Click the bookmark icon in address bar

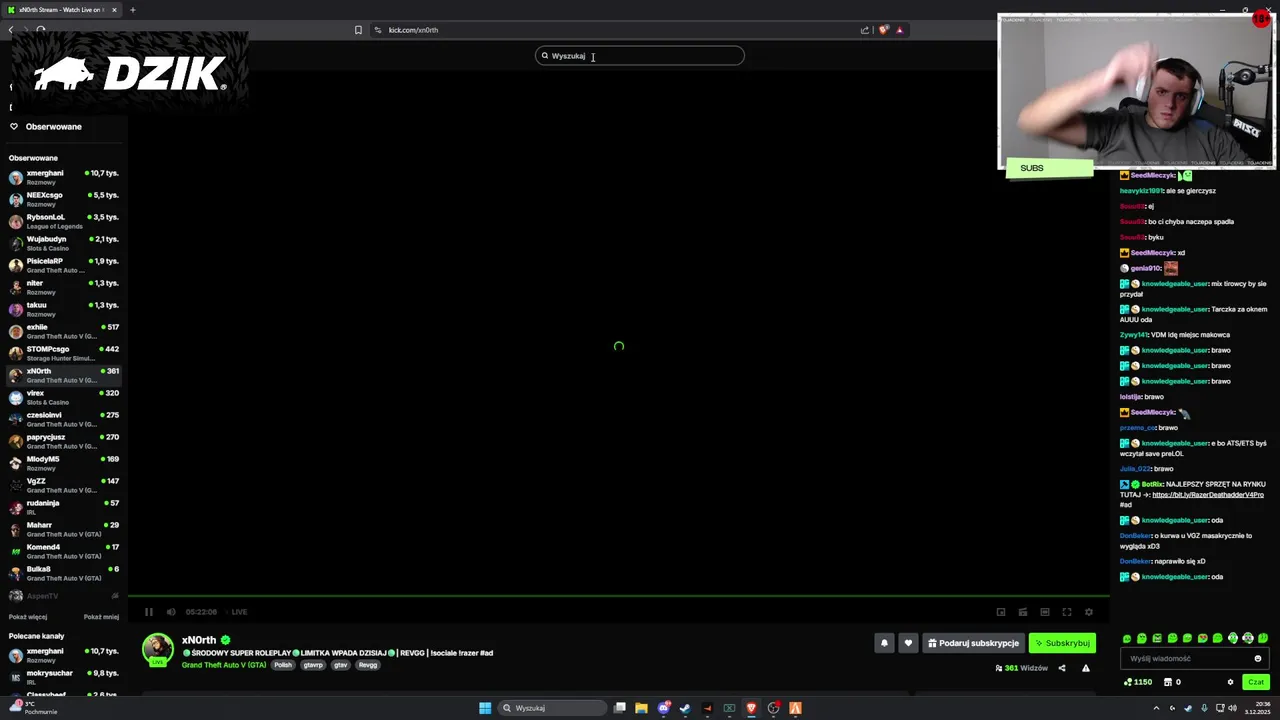pos(358,30)
